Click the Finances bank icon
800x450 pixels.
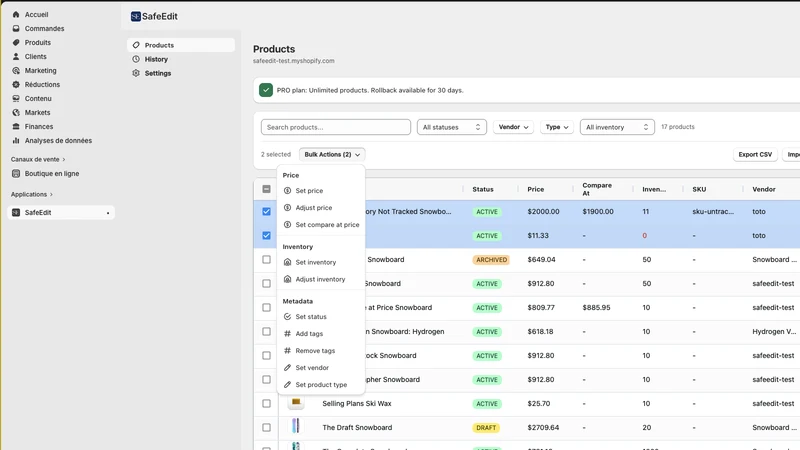tap(16, 127)
